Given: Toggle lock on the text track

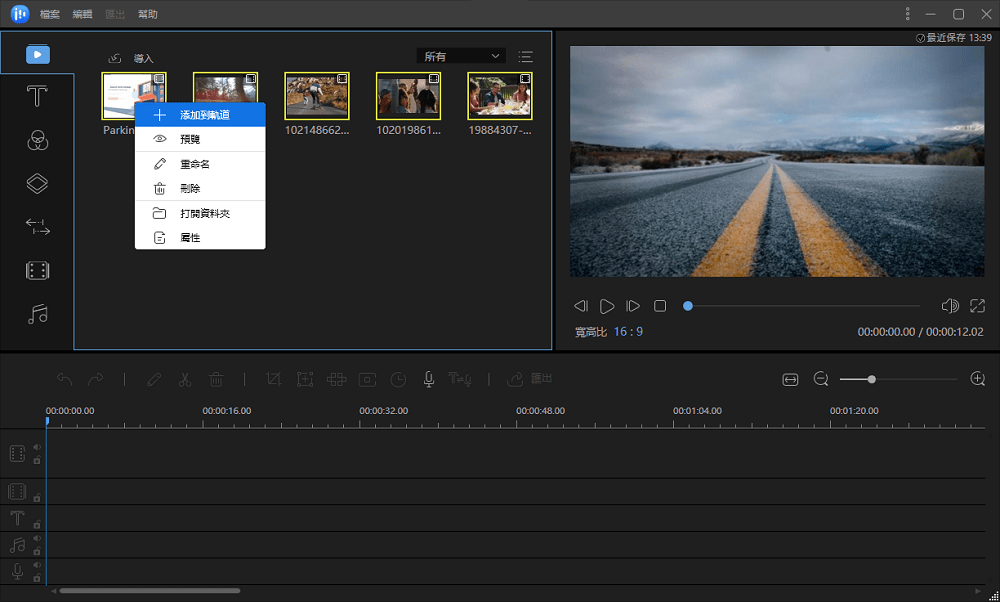Looking at the screenshot, I should (x=37, y=524).
